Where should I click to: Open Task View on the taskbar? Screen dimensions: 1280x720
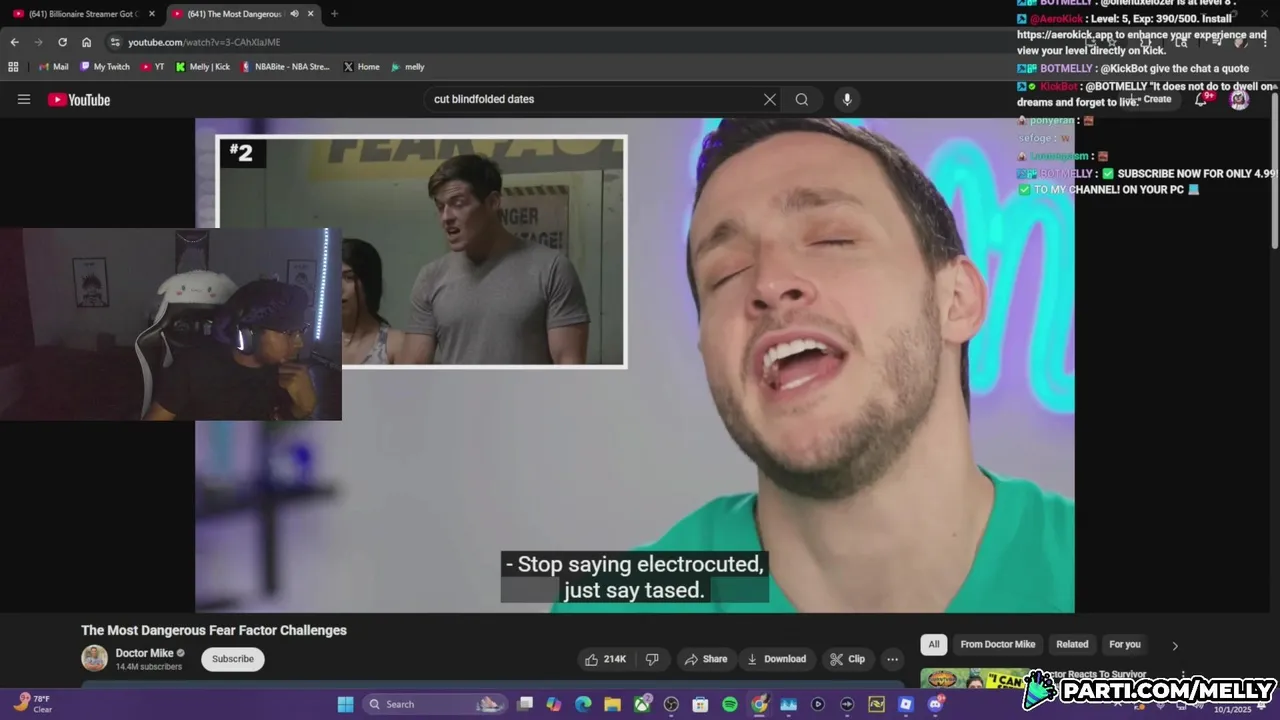tap(524, 704)
